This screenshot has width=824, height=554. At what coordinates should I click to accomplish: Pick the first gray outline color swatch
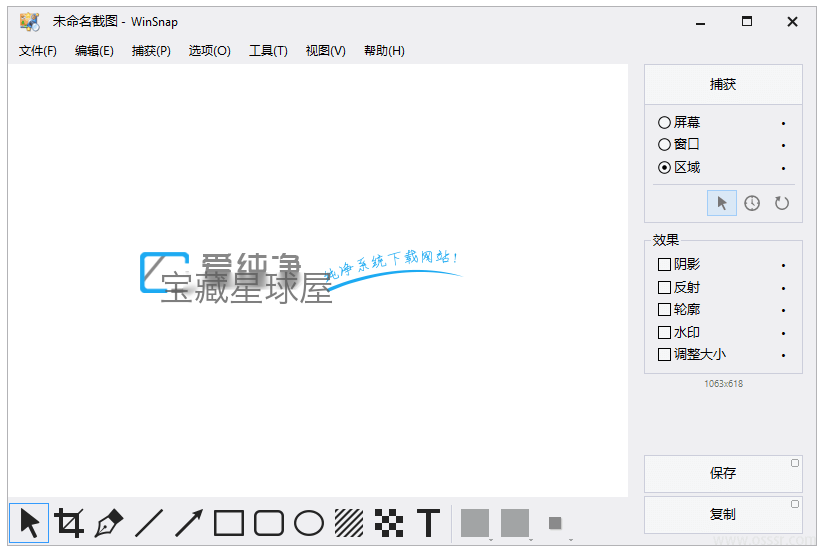coord(475,523)
